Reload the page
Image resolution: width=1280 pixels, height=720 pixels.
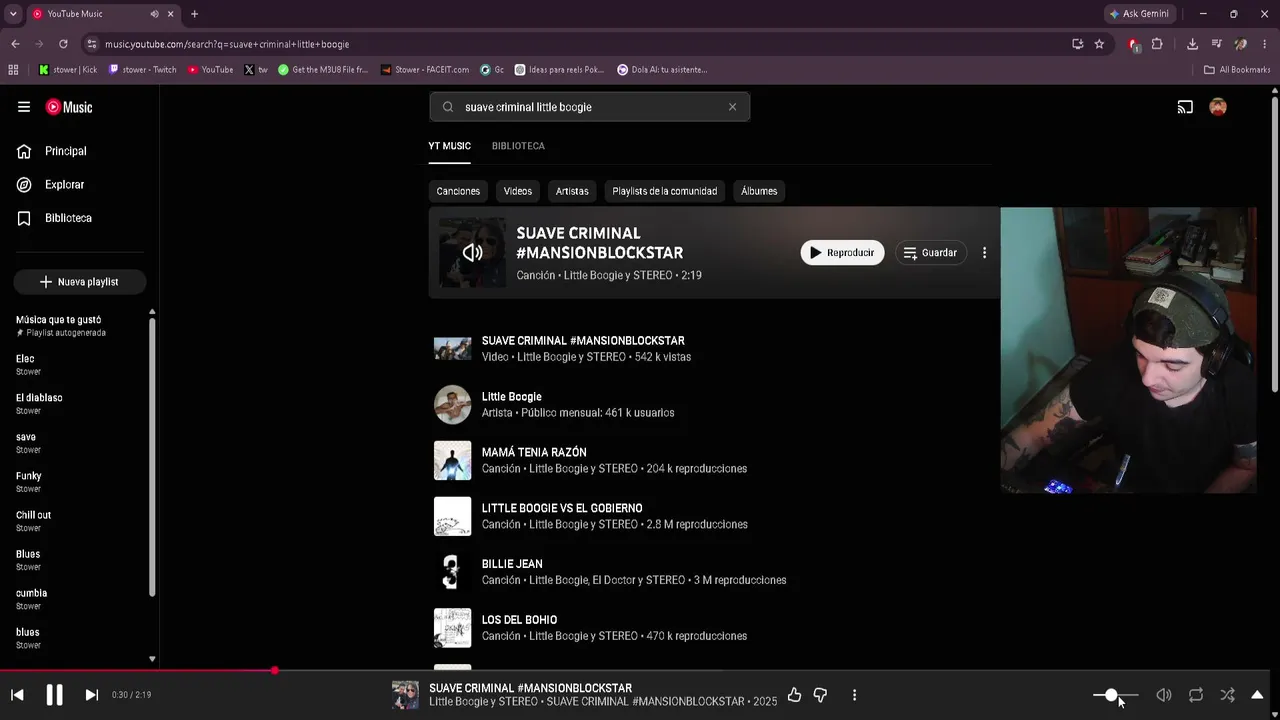[x=63, y=44]
